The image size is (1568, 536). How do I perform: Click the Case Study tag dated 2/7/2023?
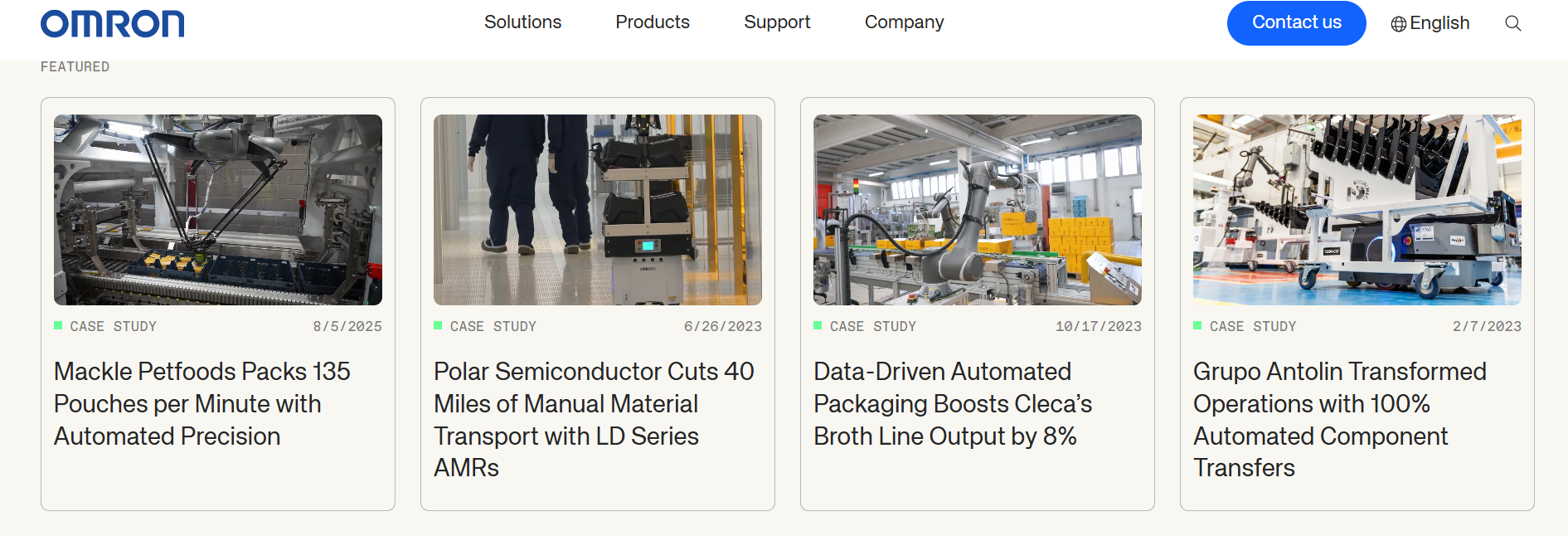coord(1252,326)
